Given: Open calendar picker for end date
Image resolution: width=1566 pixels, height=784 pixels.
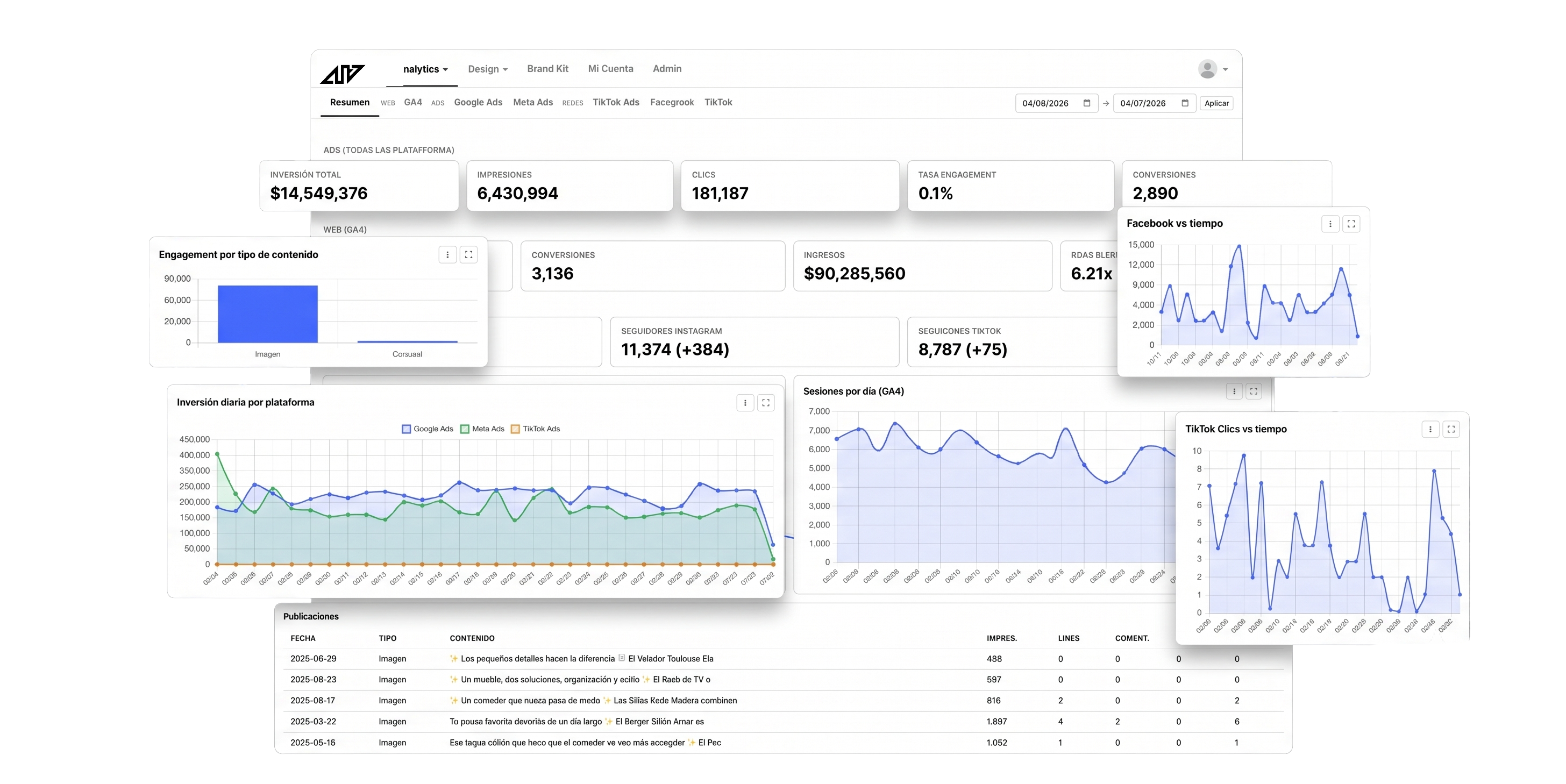Looking at the screenshot, I should [1185, 103].
